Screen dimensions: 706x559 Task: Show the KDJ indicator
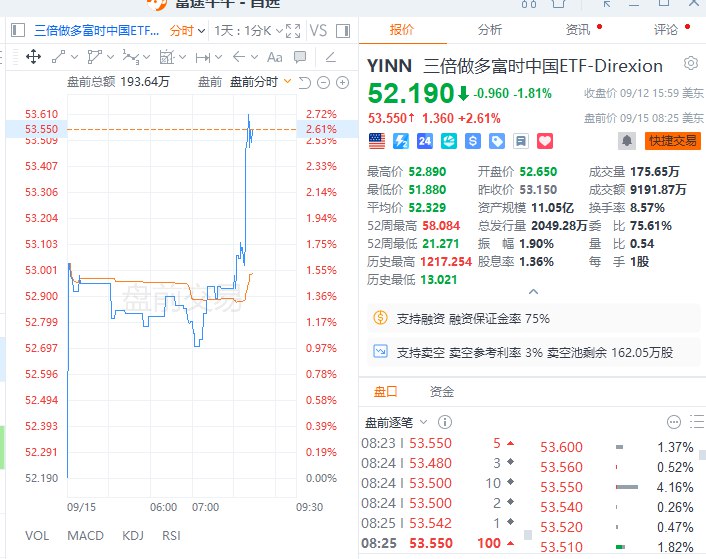pyautogui.click(x=133, y=536)
